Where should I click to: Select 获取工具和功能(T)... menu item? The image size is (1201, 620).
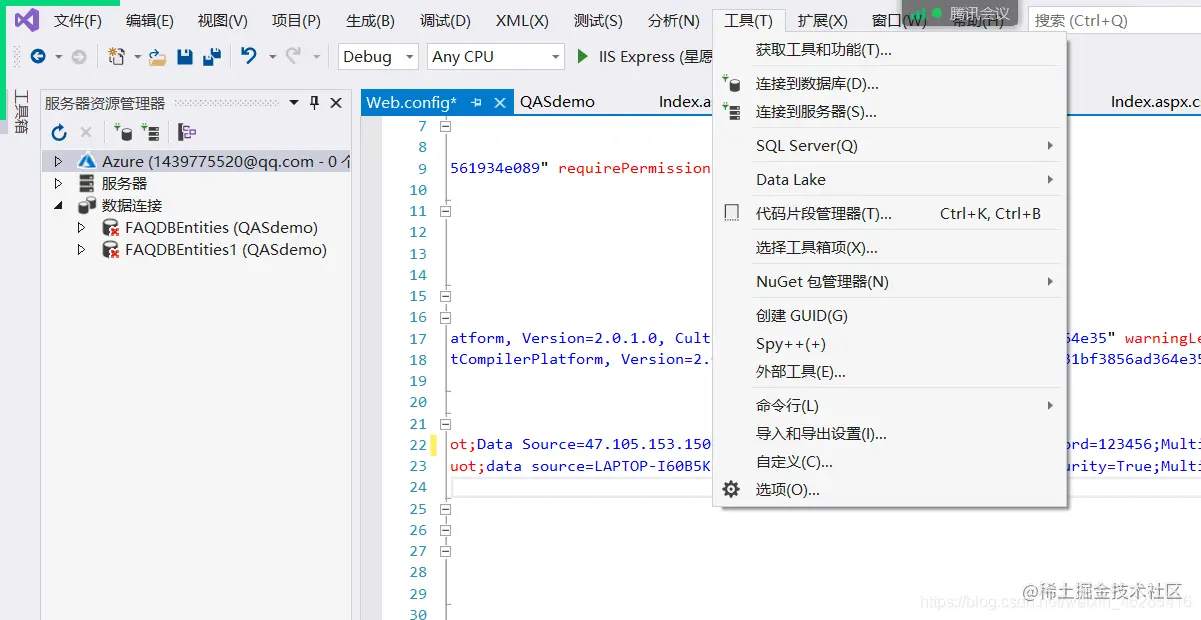tap(890, 50)
